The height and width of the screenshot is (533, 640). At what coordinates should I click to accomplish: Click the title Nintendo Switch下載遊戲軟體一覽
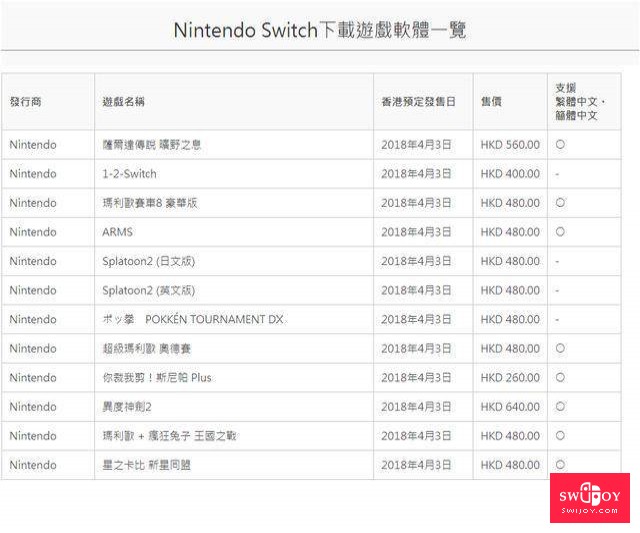click(320, 30)
